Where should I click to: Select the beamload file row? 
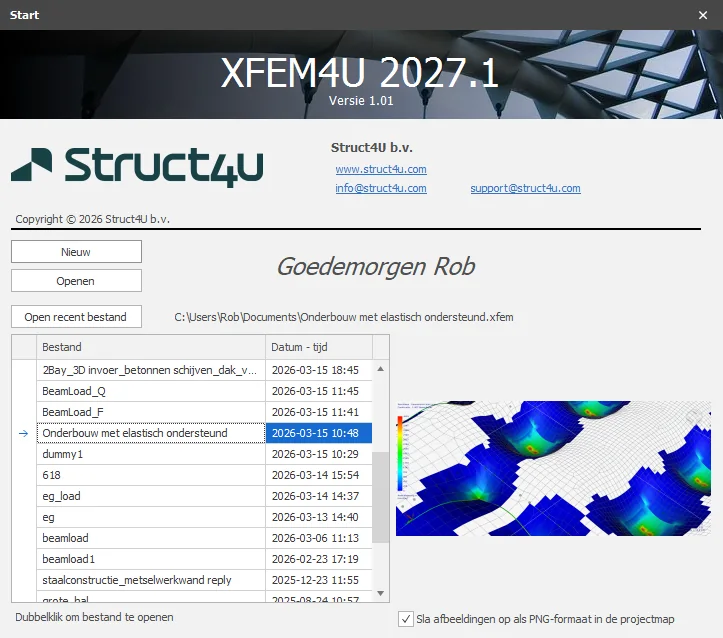click(x=151, y=538)
